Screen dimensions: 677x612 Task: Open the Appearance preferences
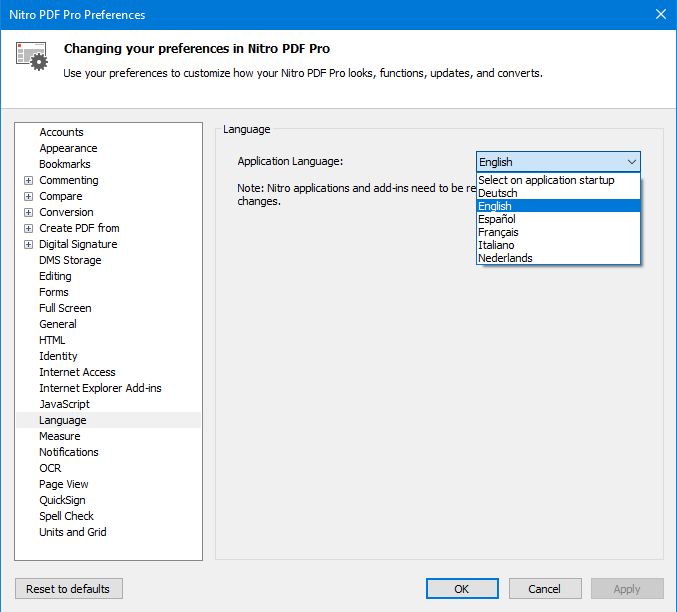coord(68,148)
